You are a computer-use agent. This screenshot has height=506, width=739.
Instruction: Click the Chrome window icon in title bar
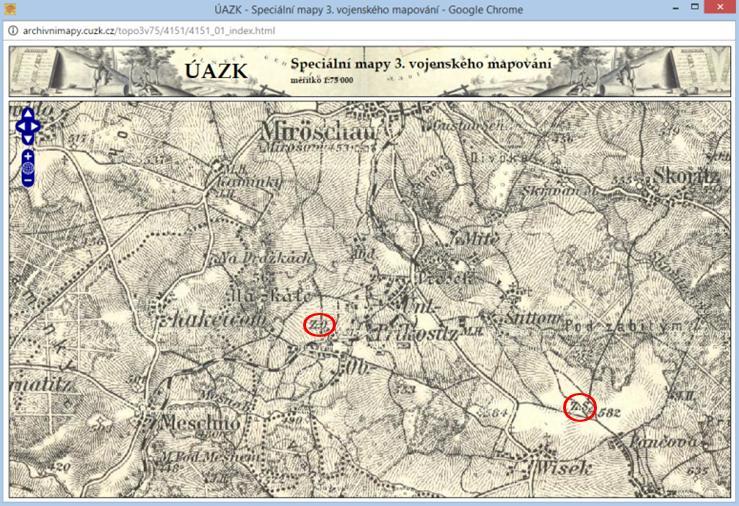tap(10, 8)
